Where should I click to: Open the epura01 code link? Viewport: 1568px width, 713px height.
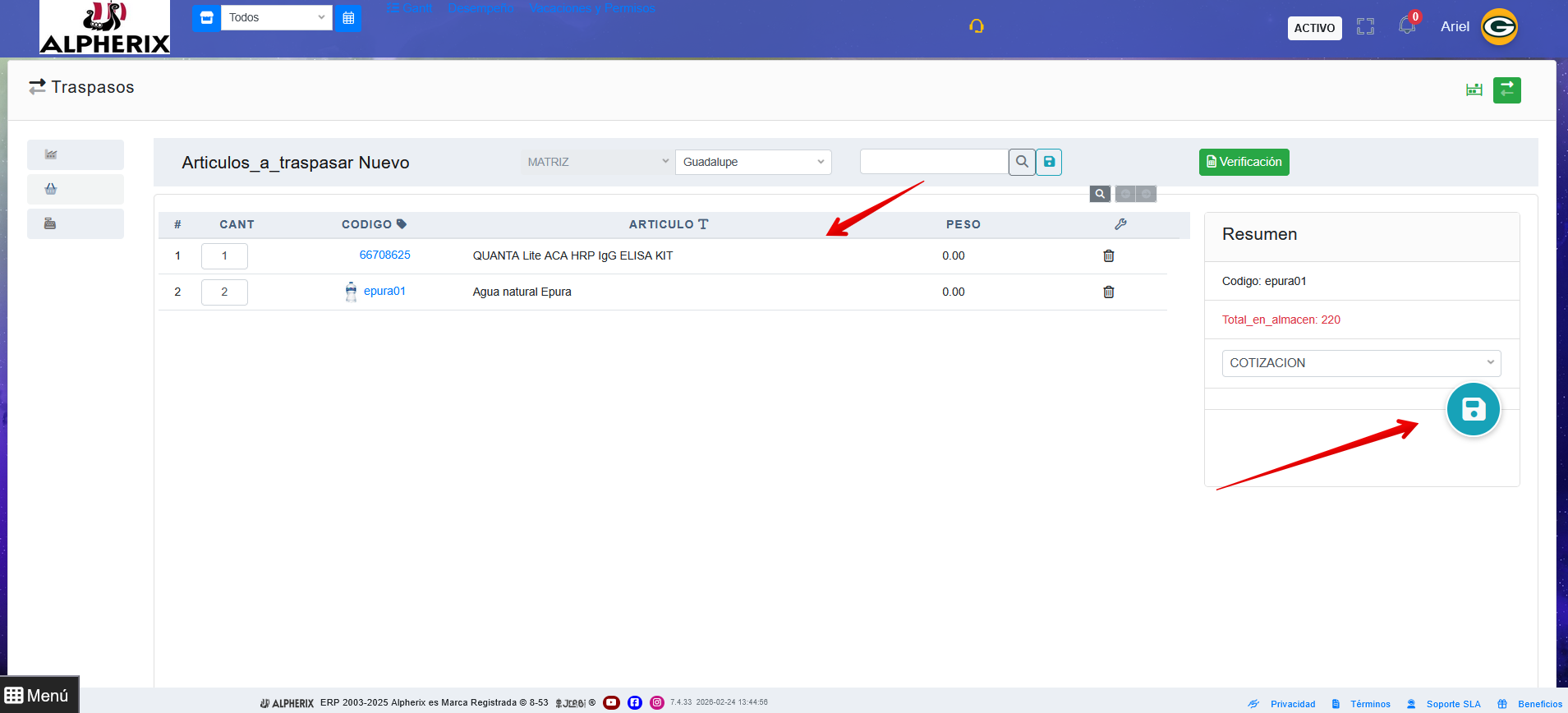click(384, 292)
